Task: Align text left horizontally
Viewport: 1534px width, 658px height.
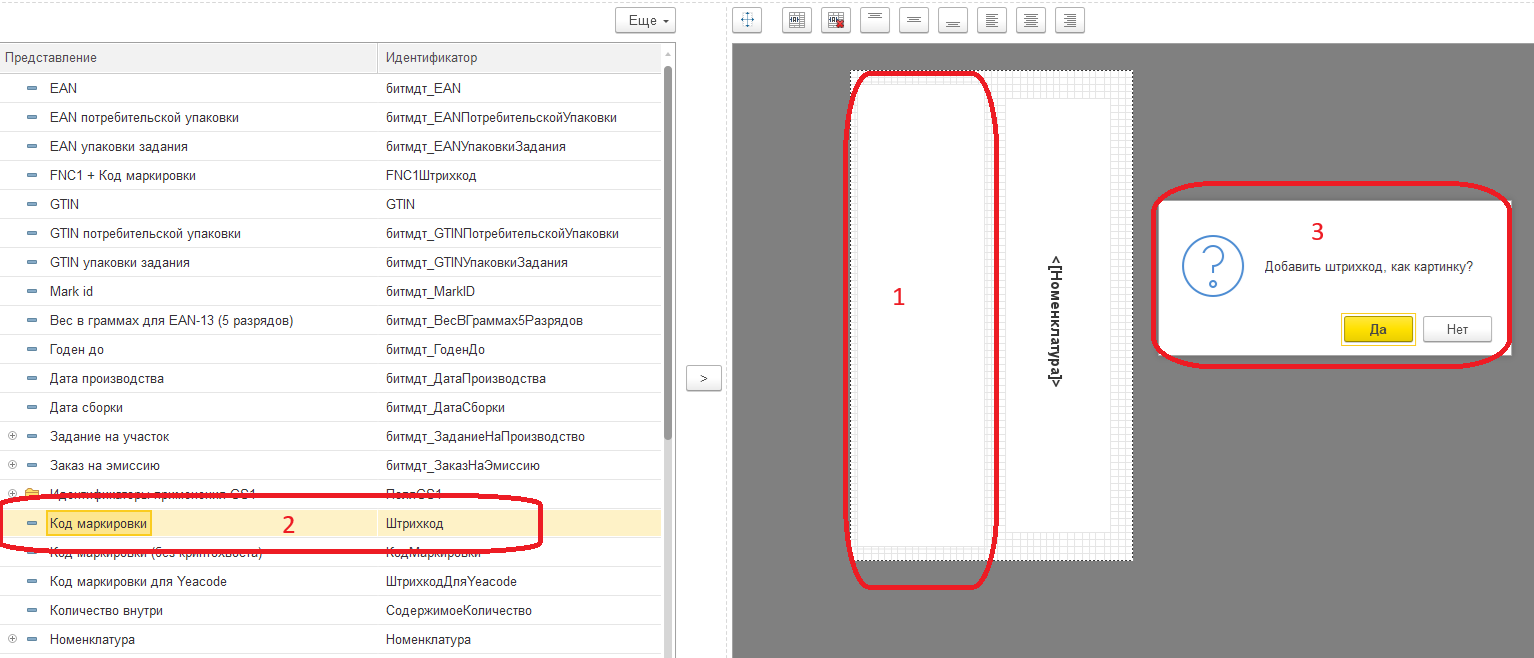Action: pyautogui.click(x=991, y=20)
